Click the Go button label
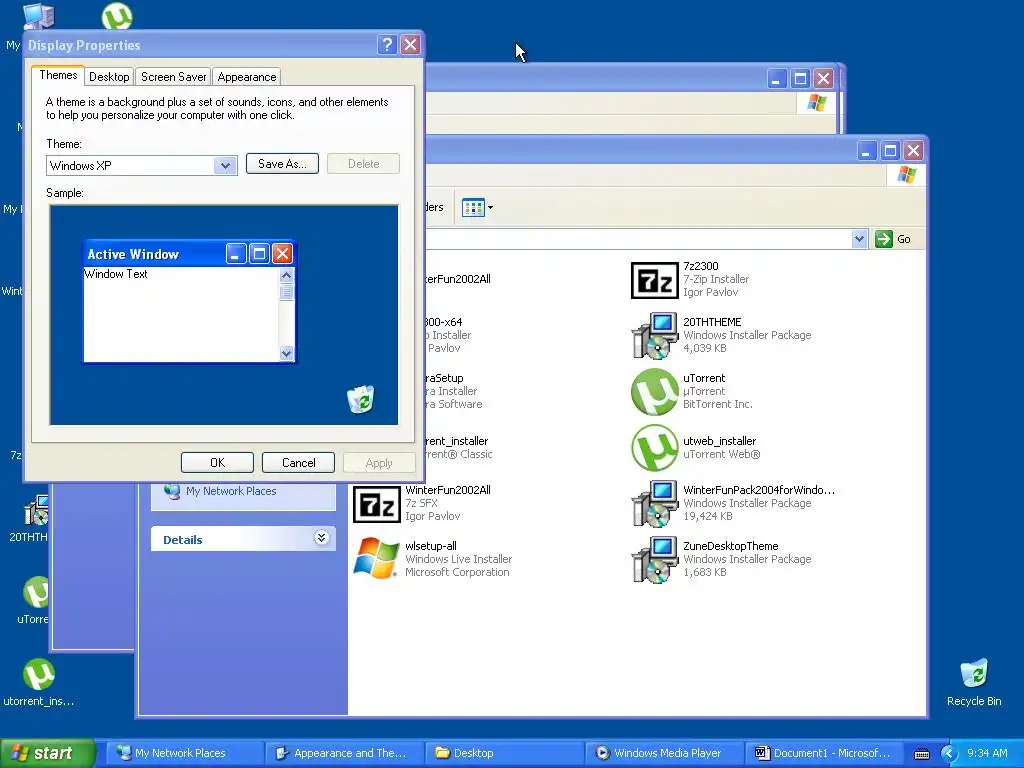Viewport: 1024px width, 768px height. (x=904, y=239)
